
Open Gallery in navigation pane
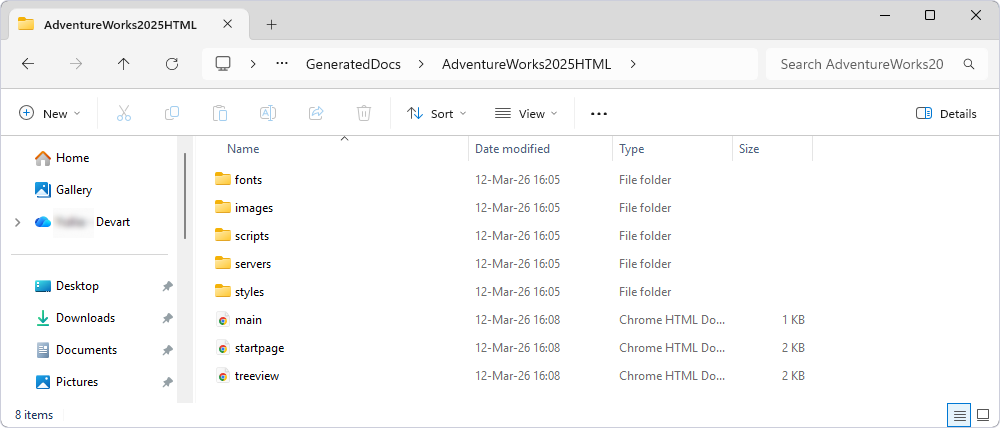(x=64, y=189)
